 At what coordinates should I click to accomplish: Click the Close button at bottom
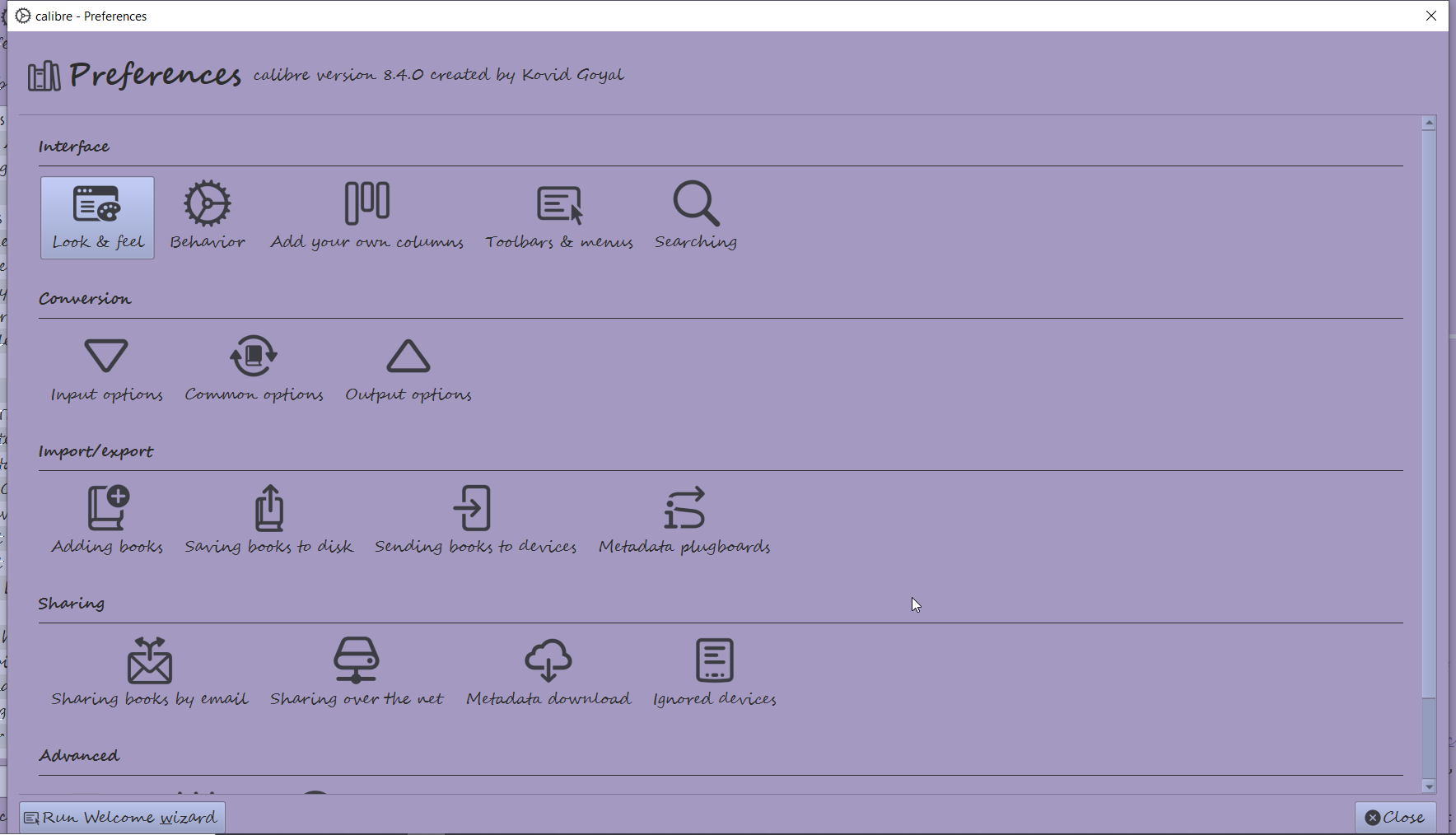point(1395,818)
